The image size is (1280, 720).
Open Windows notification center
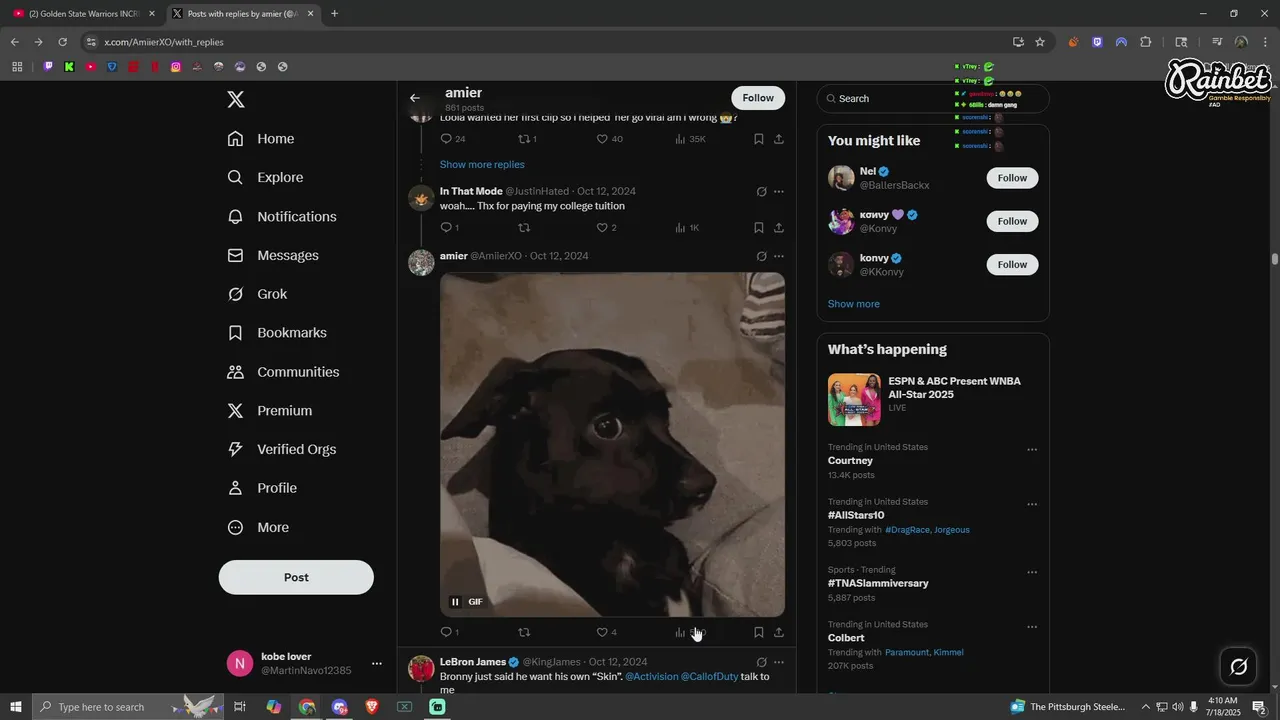[1259, 707]
